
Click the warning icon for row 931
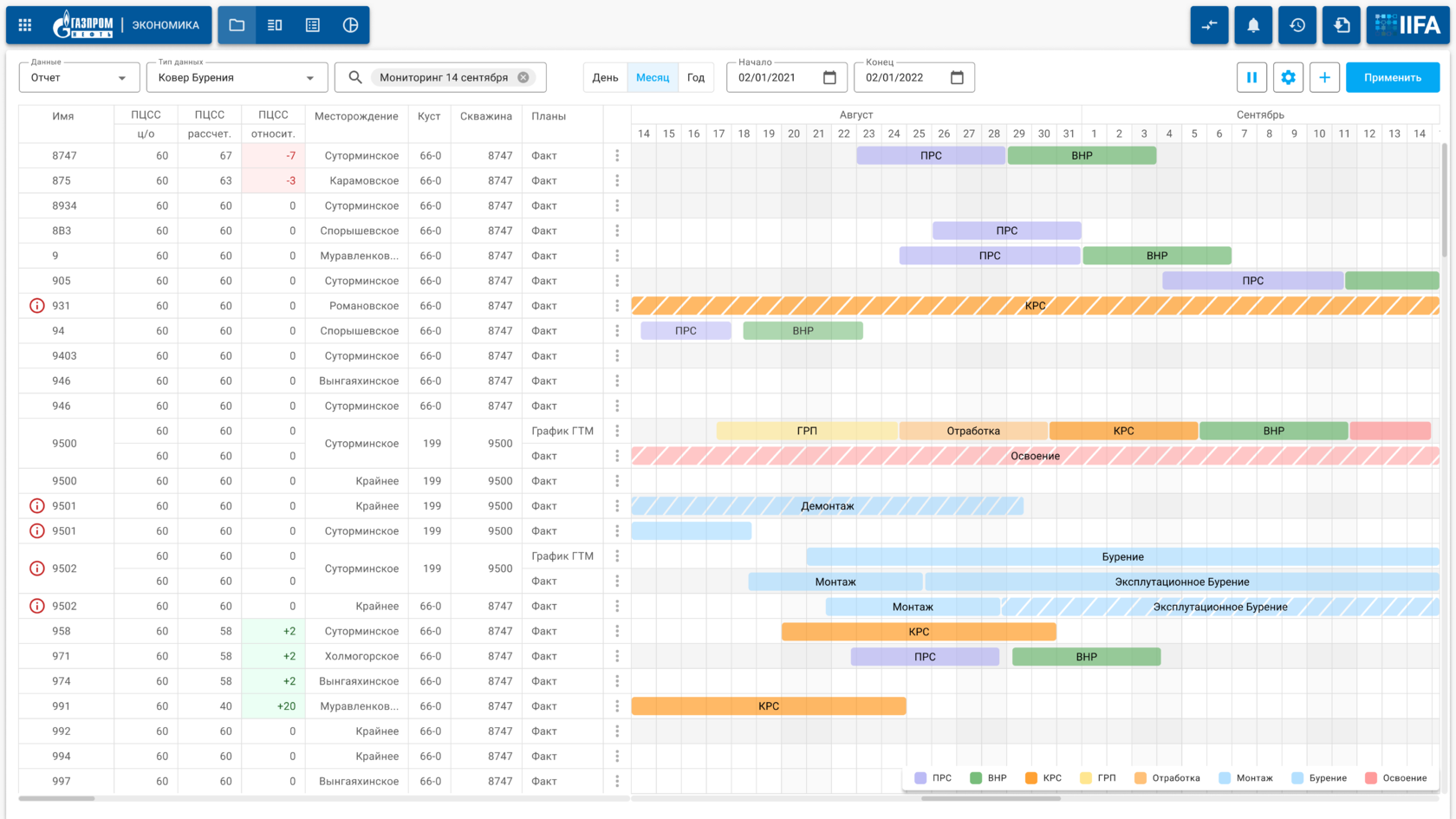pos(37,306)
